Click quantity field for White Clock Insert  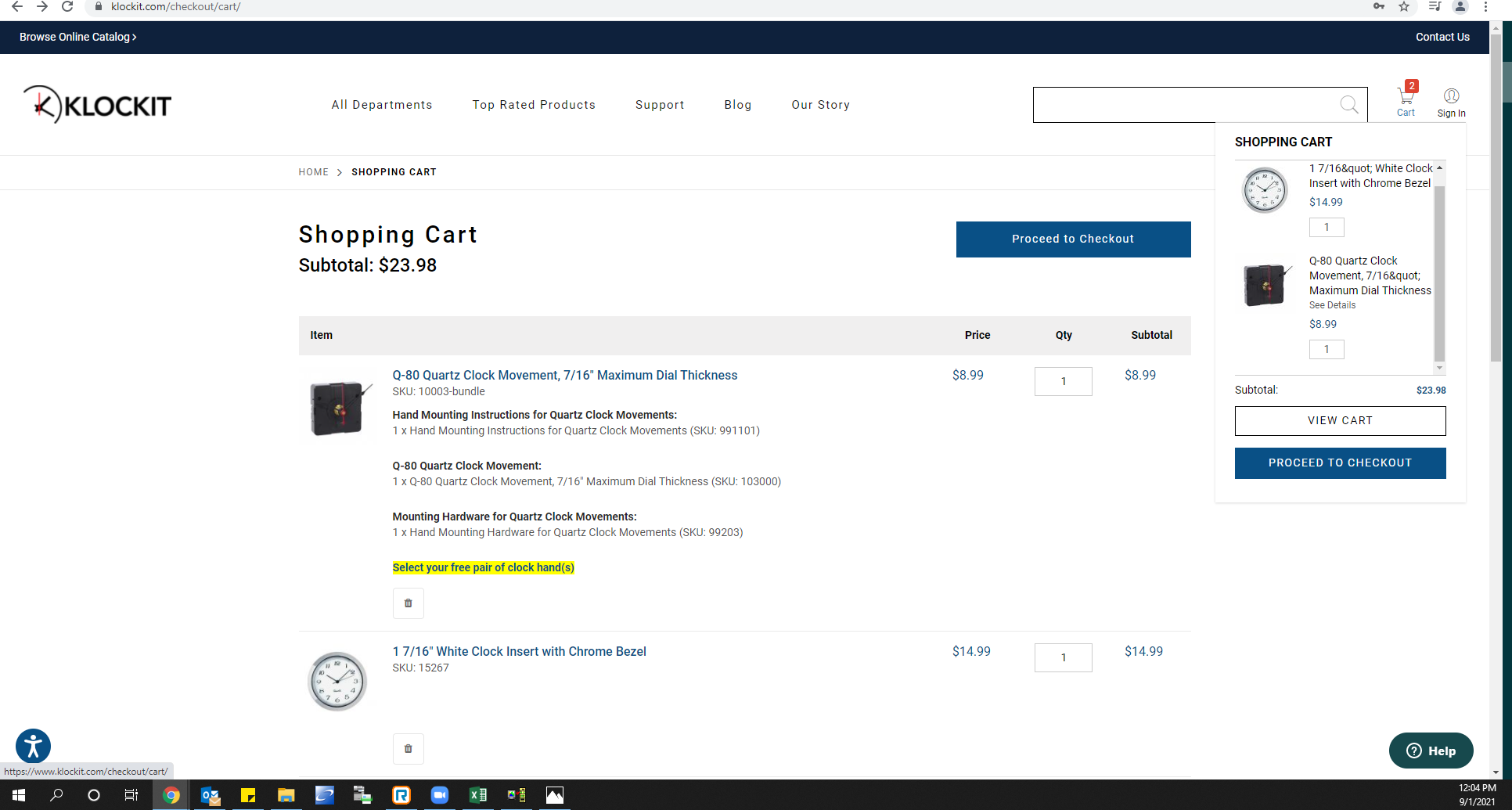point(1063,657)
